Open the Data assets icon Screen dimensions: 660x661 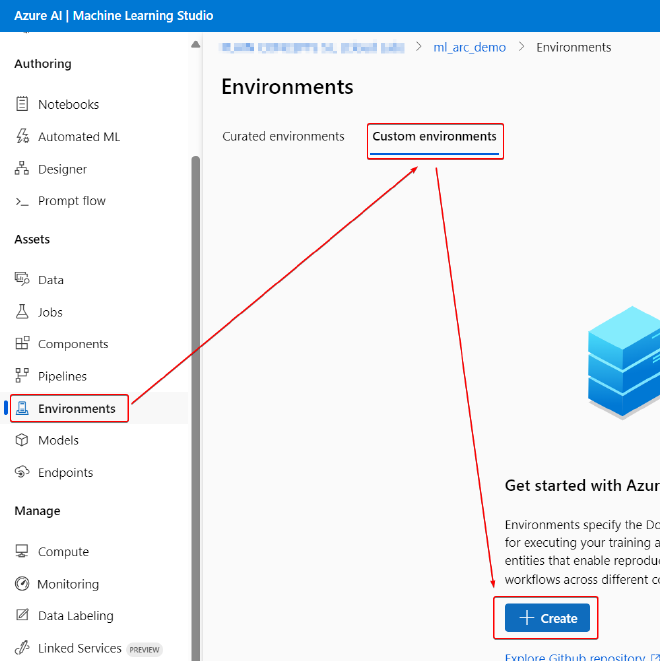coord(22,279)
